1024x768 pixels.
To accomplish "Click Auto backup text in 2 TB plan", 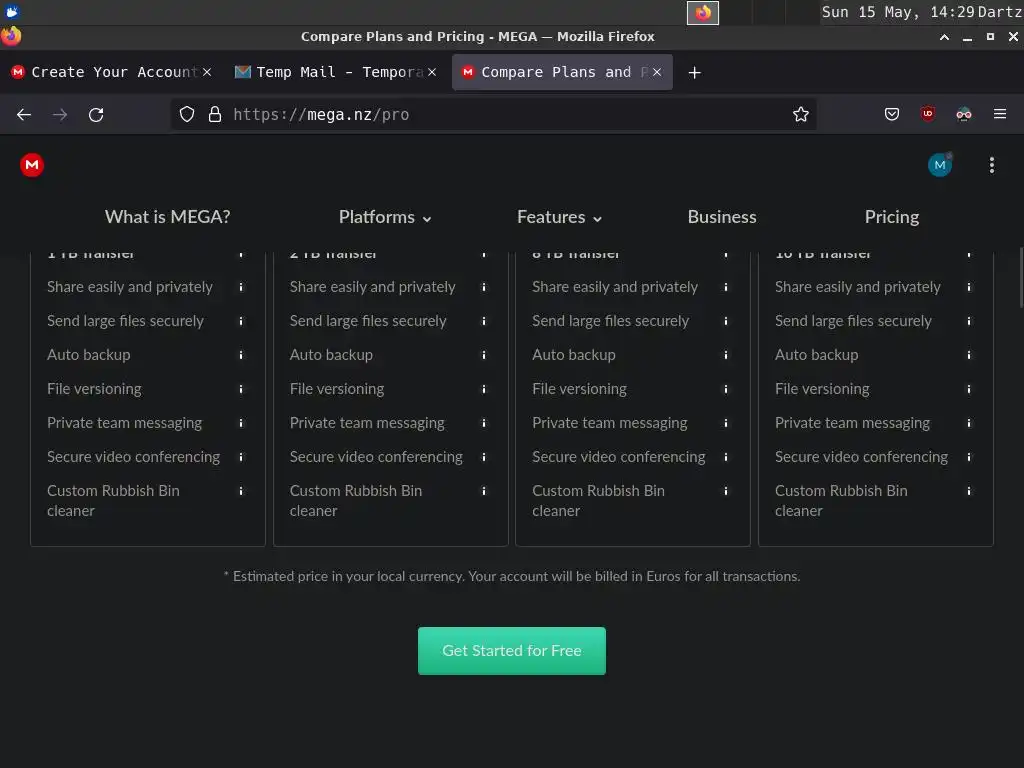I will 331,355.
